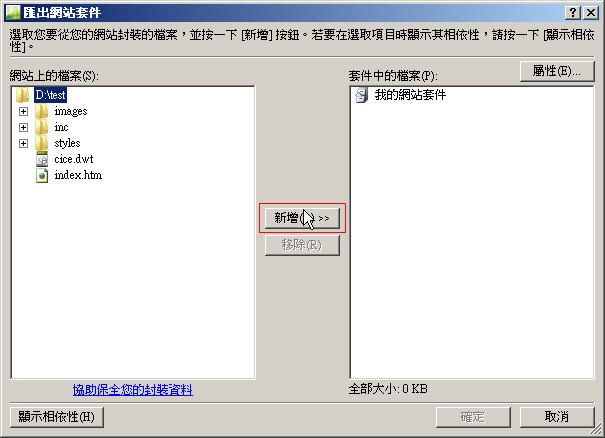Click the D:\test root folder icon
Viewport: 605px width, 438px height.
[x=23, y=95]
